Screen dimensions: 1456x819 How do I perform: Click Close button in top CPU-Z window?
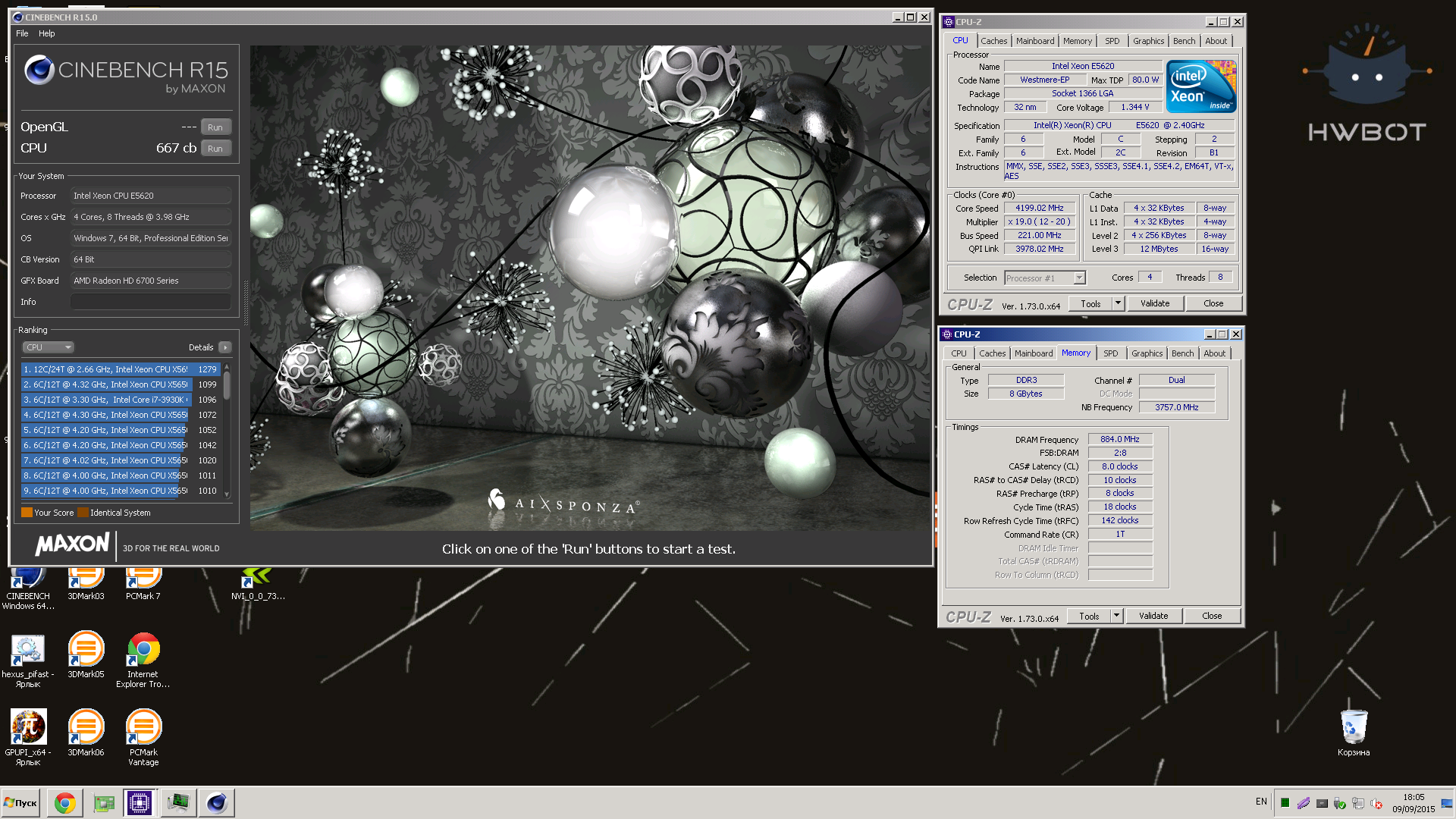click(1213, 303)
